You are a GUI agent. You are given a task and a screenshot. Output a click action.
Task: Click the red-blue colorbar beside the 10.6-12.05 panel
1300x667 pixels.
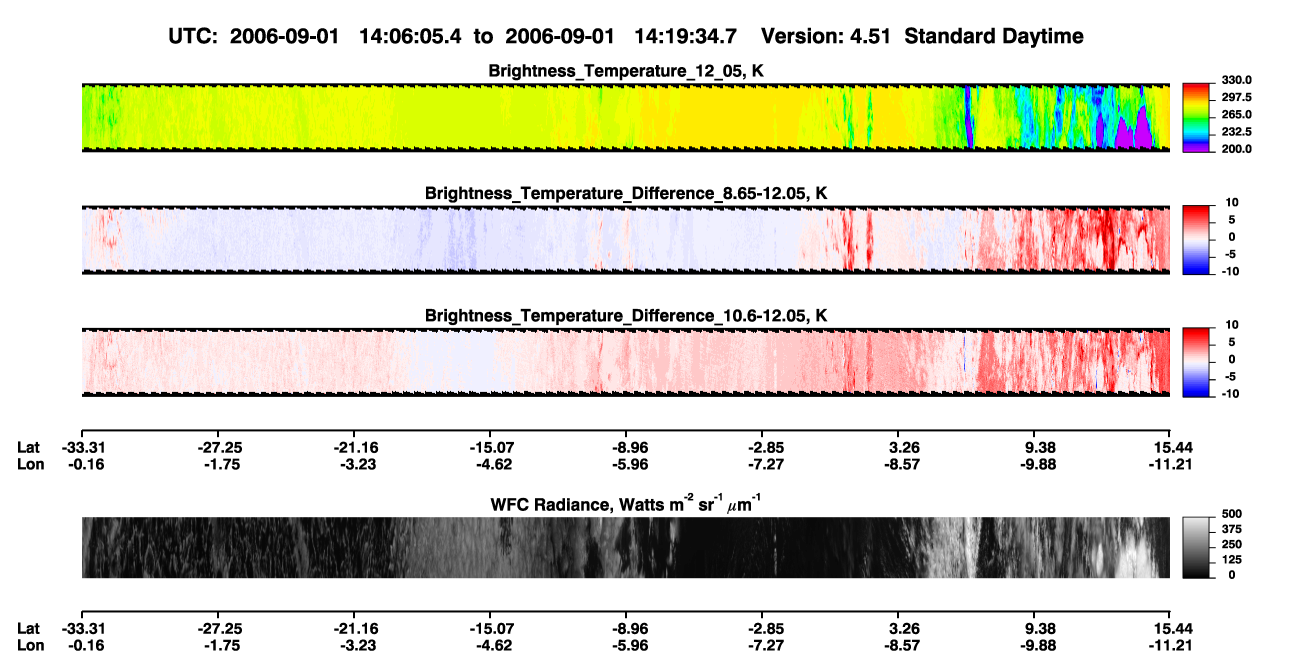[1196, 362]
